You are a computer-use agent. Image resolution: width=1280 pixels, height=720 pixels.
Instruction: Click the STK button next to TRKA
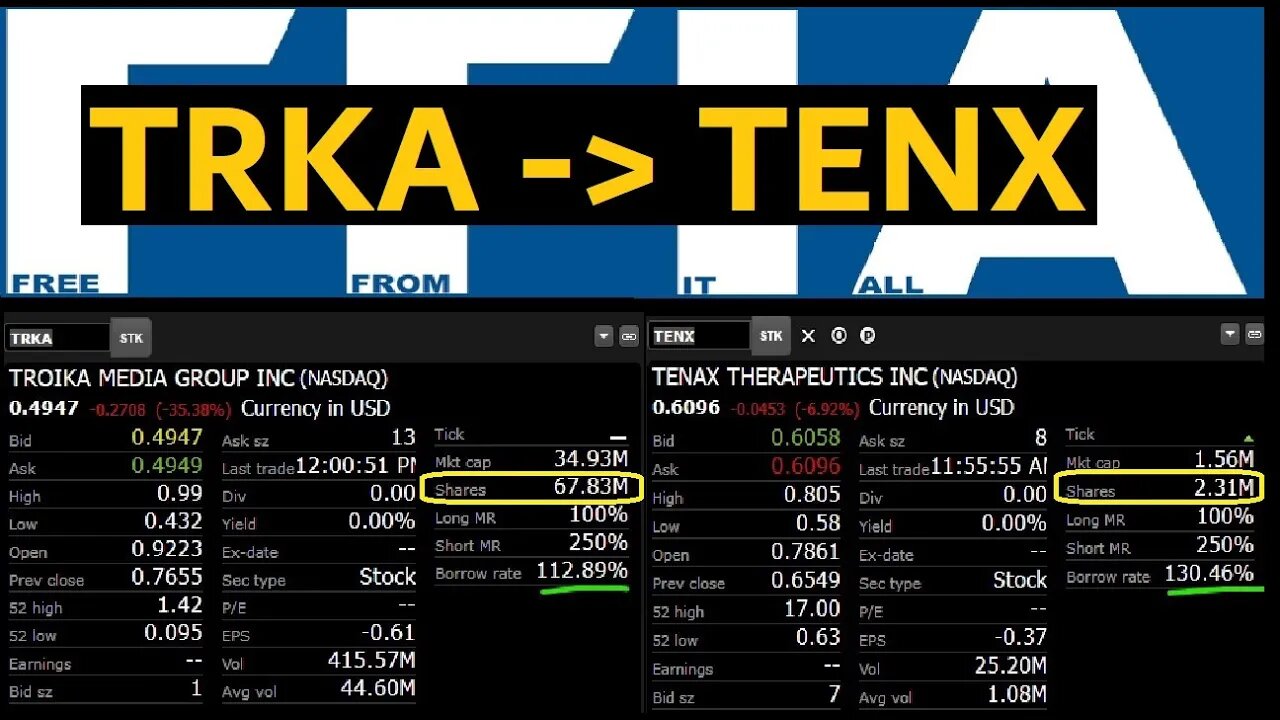pos(131,338)
